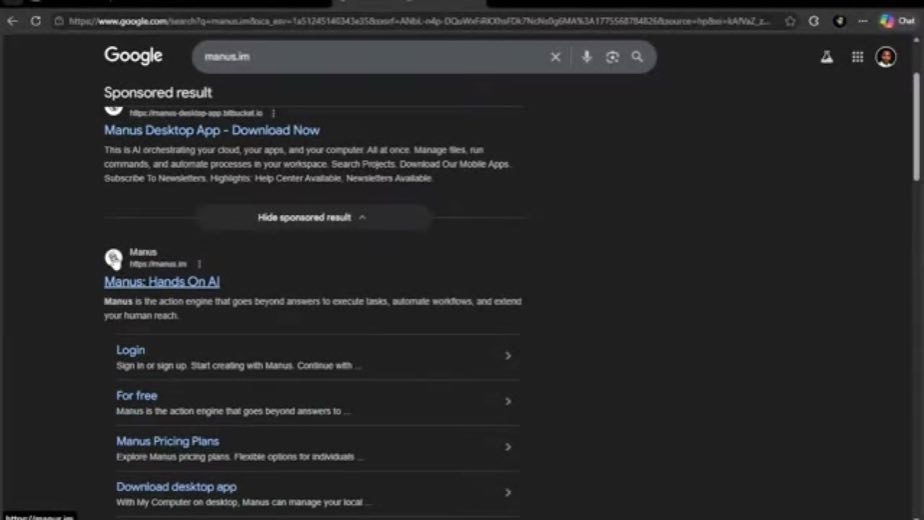Screen dimensions: 924x520
Task: Clear the search box with the X
Action: pos(555,57)
